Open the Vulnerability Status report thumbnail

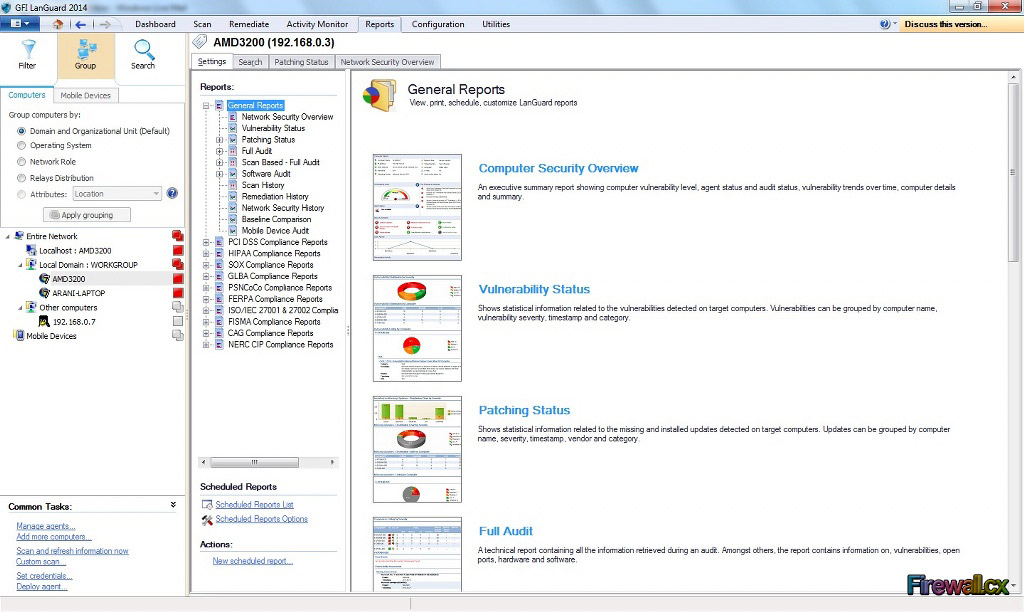click(417, 328)
